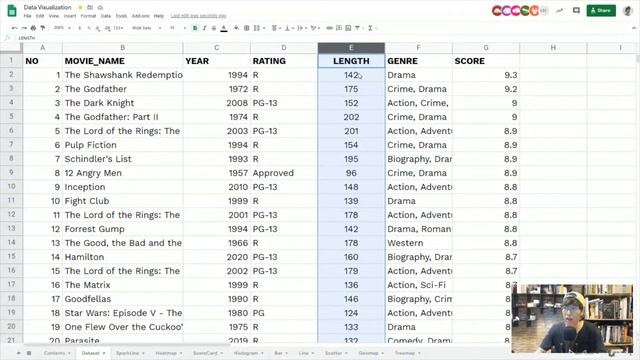Toggle bold formatting

(195, 28)
